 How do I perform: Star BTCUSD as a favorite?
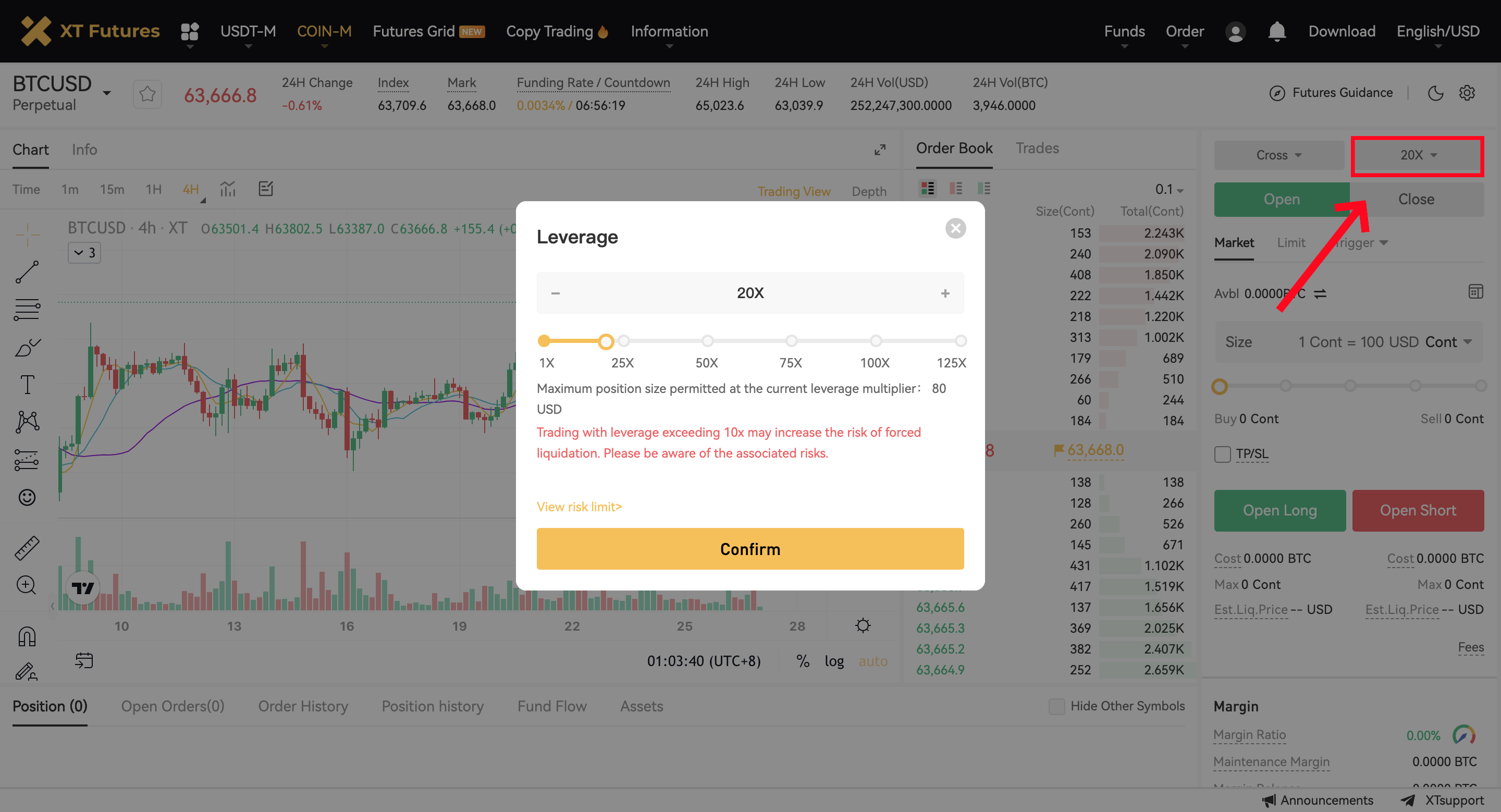point(147,93)
